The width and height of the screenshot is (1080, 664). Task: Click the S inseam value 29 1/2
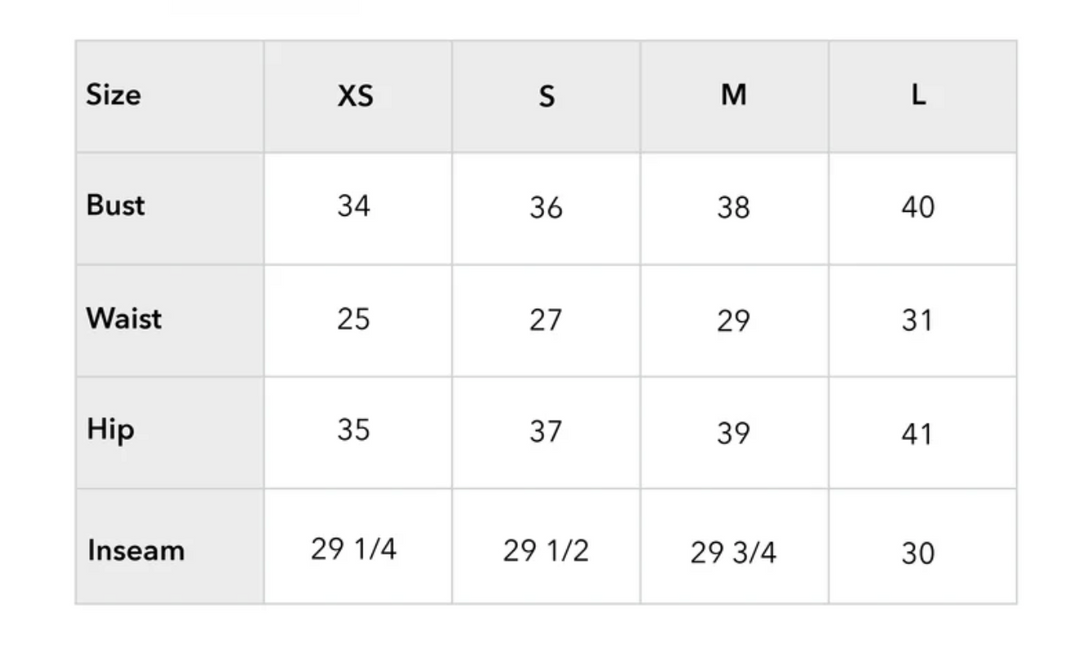click(546, 550)
